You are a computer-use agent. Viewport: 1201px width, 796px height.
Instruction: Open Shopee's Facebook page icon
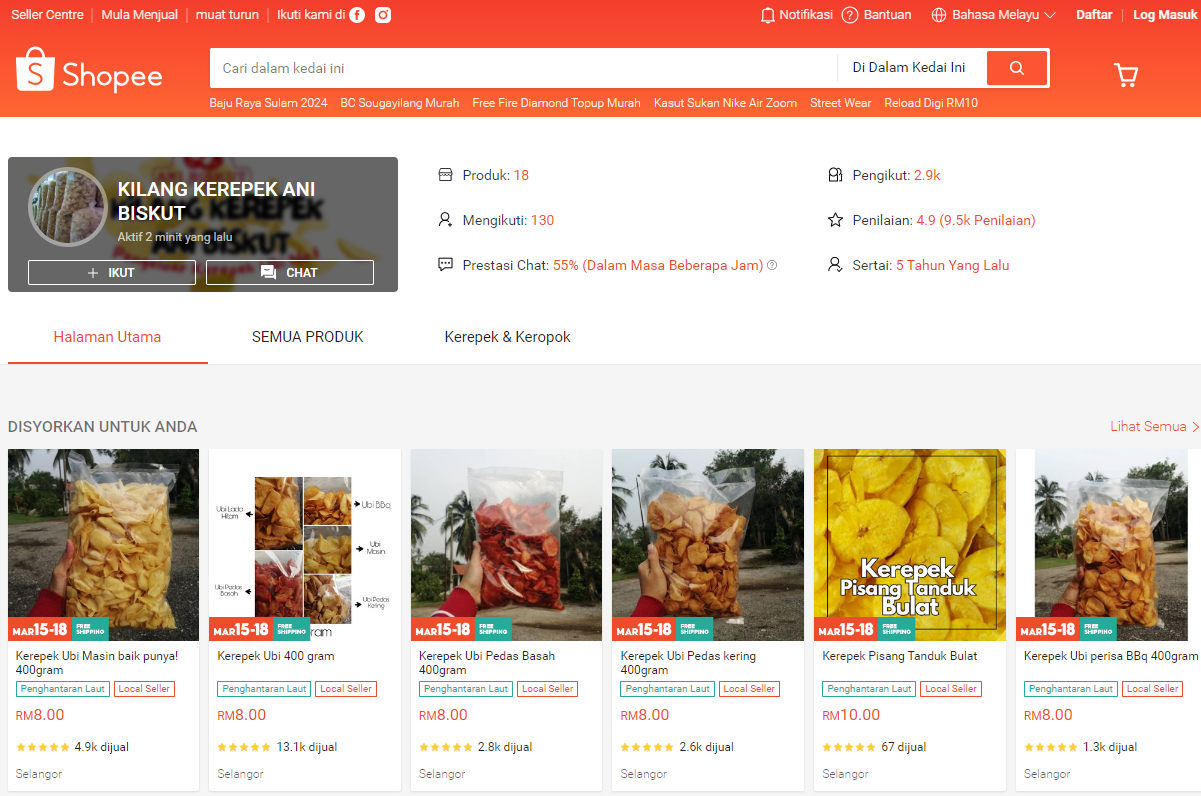(x=357, y=15)
